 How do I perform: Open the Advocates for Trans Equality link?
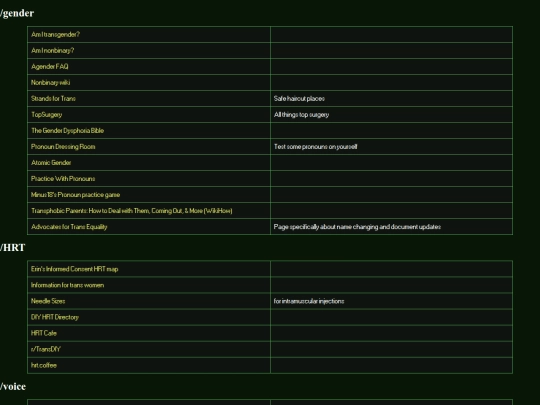[69, 227]
